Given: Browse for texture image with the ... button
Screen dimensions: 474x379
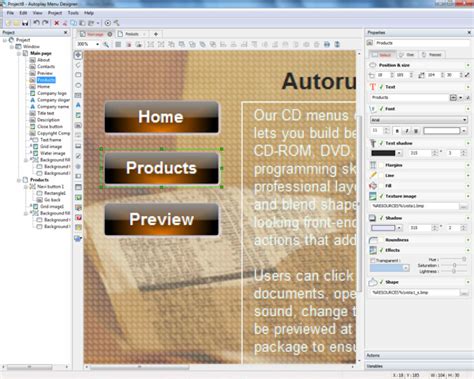Looking at the screenshot, I should (x=463, y=207).
